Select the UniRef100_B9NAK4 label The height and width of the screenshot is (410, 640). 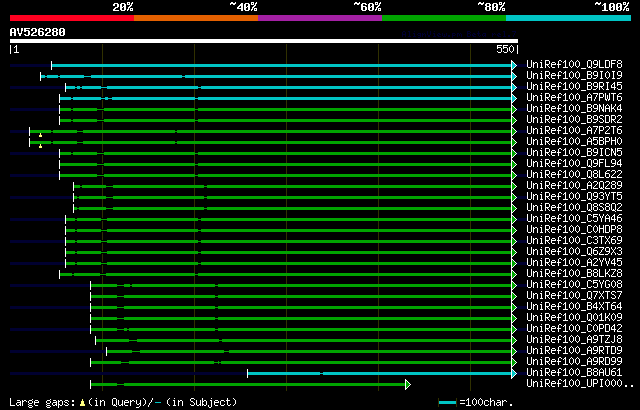click(x=574, y=109)
